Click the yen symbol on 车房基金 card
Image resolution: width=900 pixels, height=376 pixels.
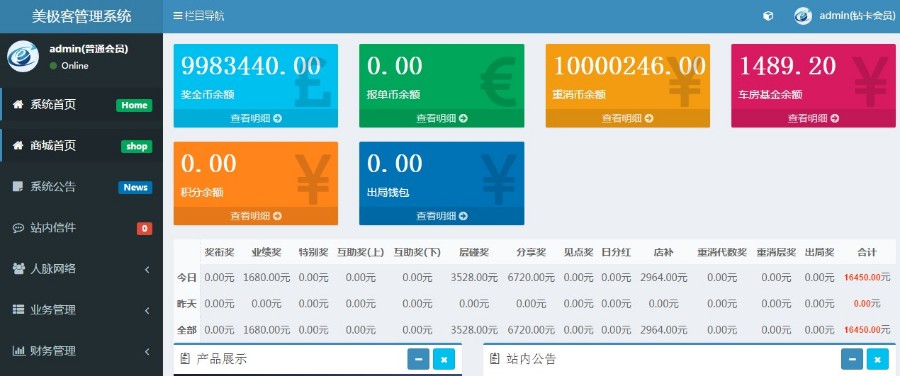coord(871,82)
